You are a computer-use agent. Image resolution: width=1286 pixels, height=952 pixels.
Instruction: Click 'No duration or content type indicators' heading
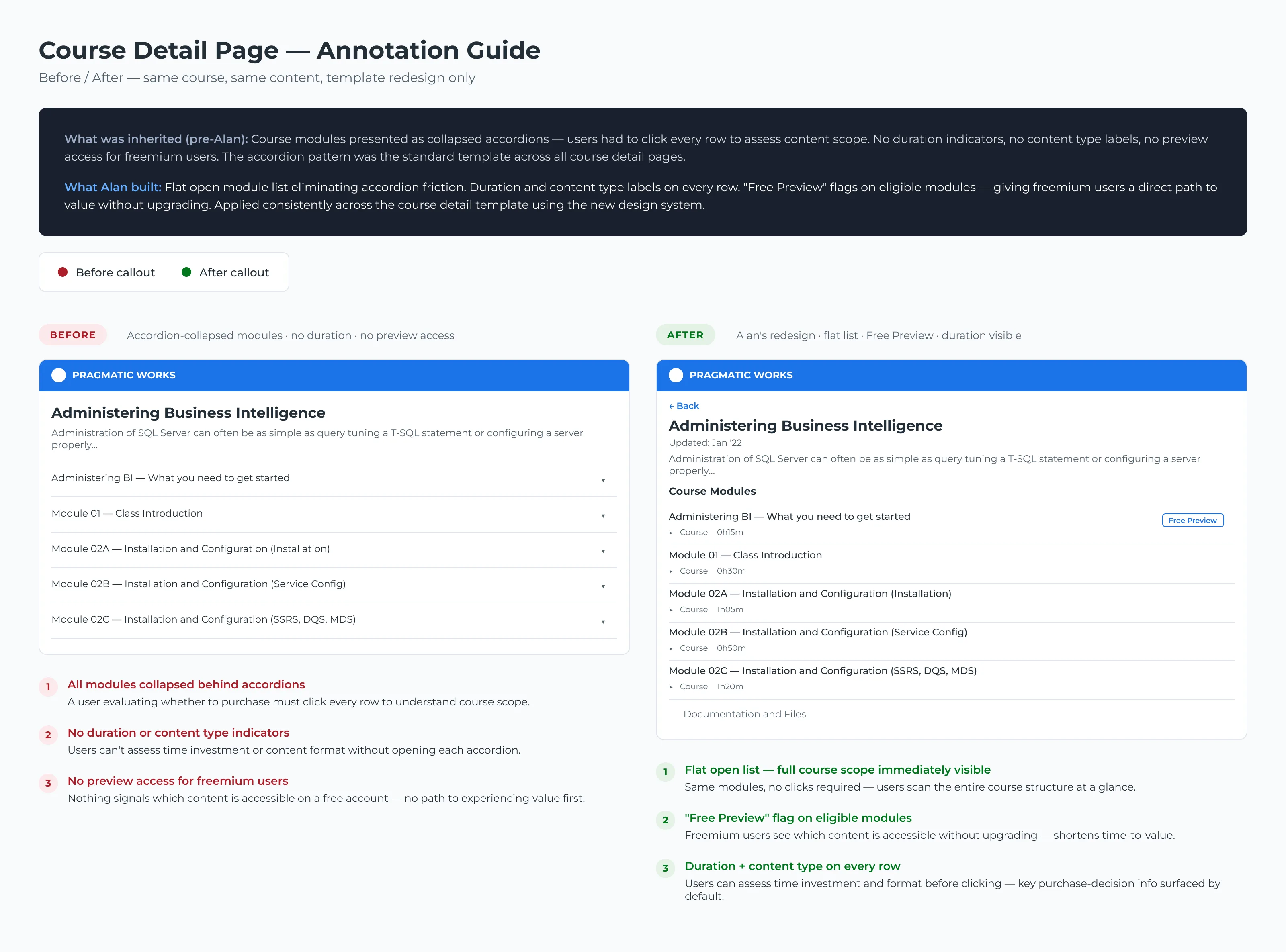pyautogui.click(x=178, y=733)
